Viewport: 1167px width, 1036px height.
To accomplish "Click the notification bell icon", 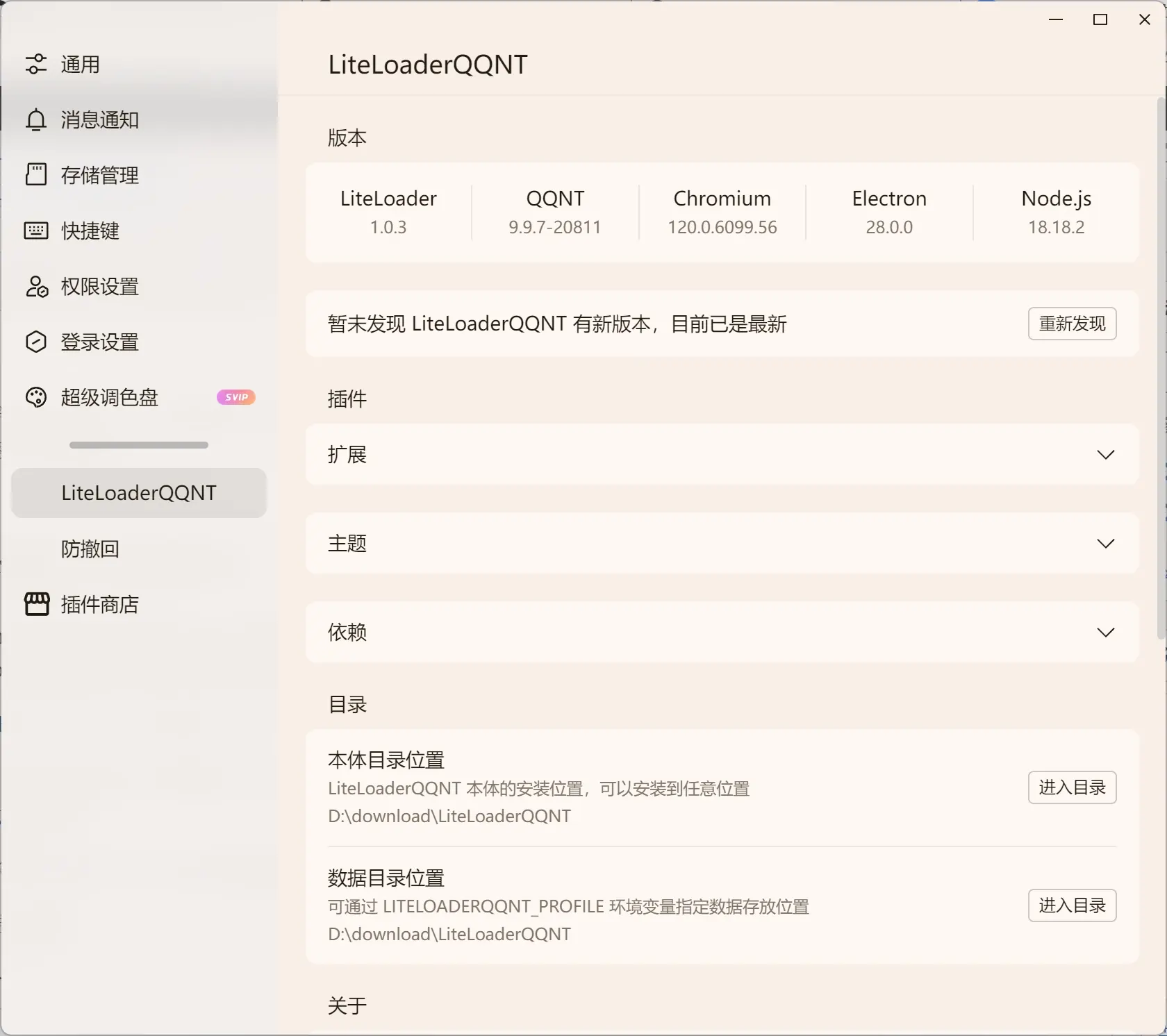I will (36, 119).
